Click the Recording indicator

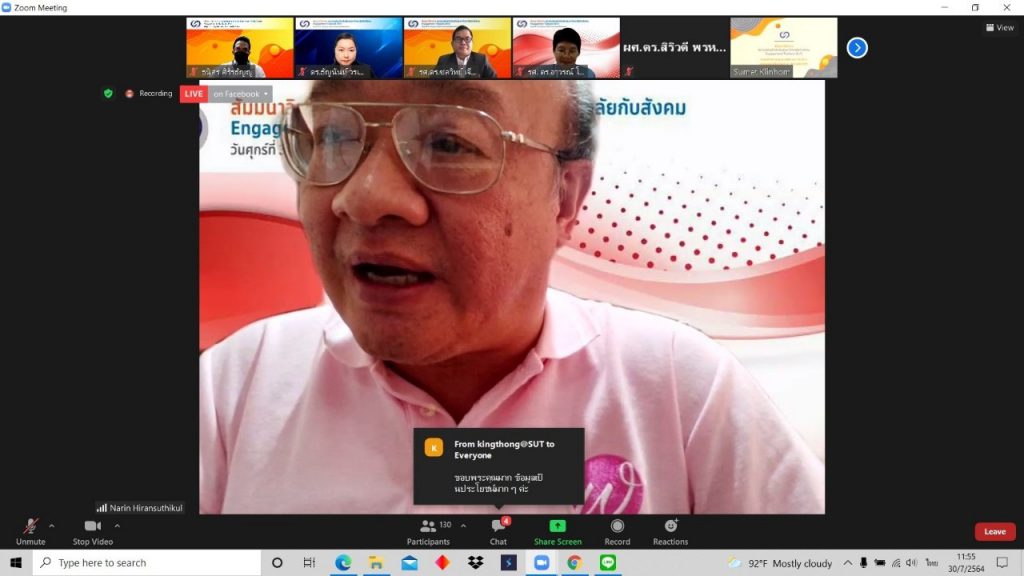point(149,93)
